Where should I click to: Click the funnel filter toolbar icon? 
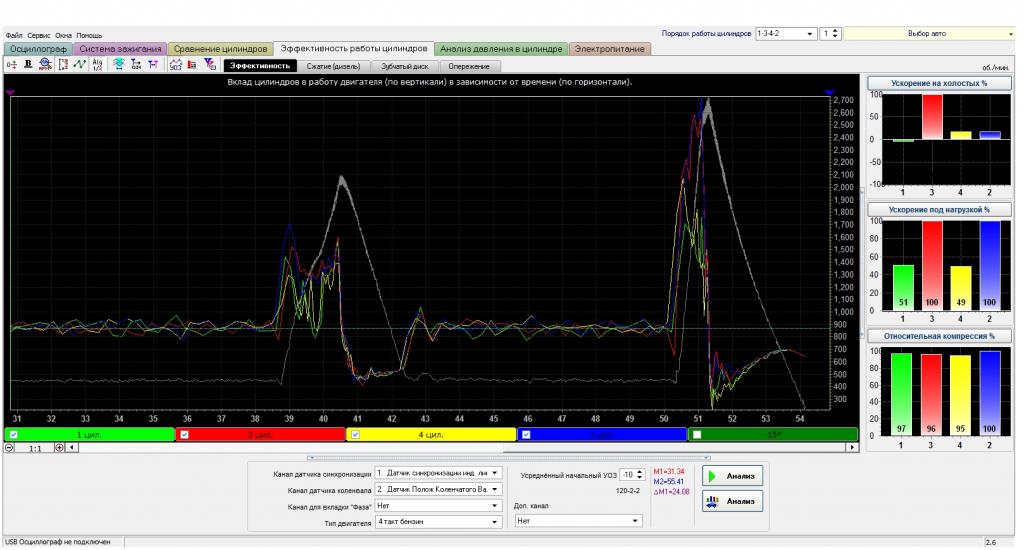tap(210, 65)
